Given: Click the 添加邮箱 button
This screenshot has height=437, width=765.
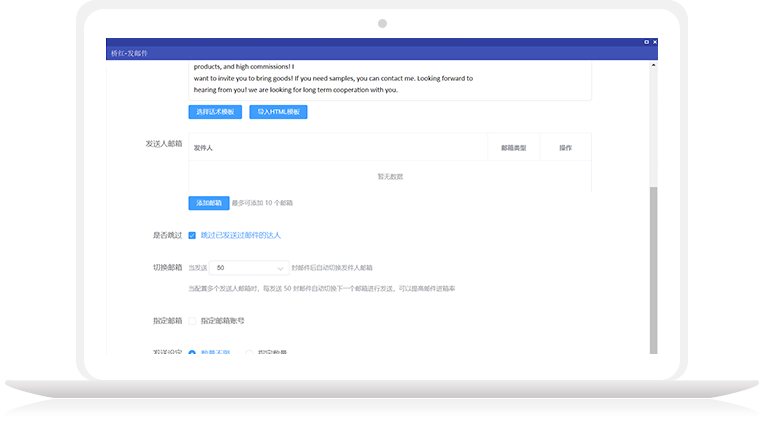Looking at the screenshot, I should [208, 203].
